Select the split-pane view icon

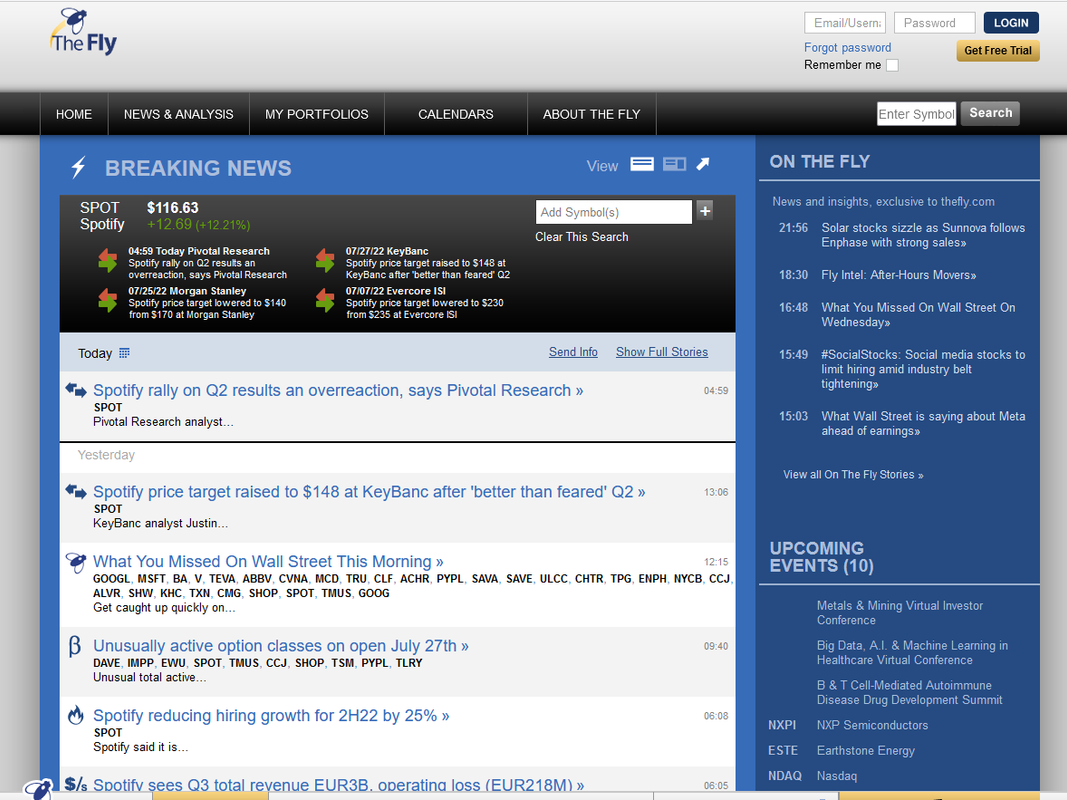point(674,164)
